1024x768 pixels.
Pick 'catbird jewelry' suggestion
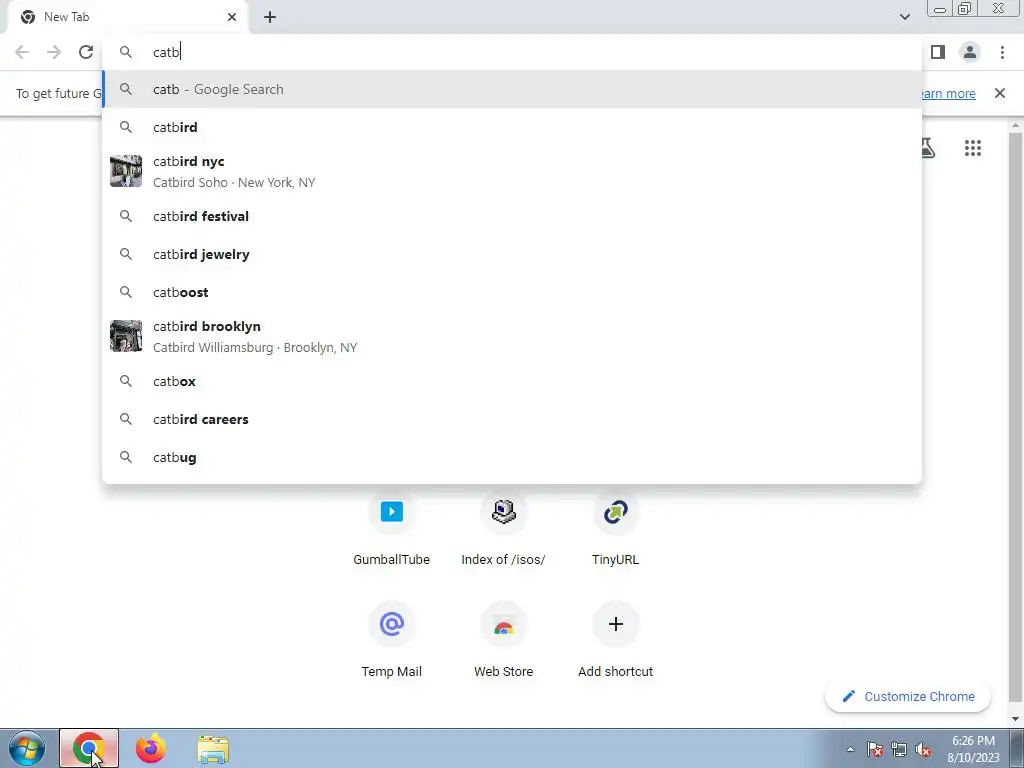coord(512,254)
